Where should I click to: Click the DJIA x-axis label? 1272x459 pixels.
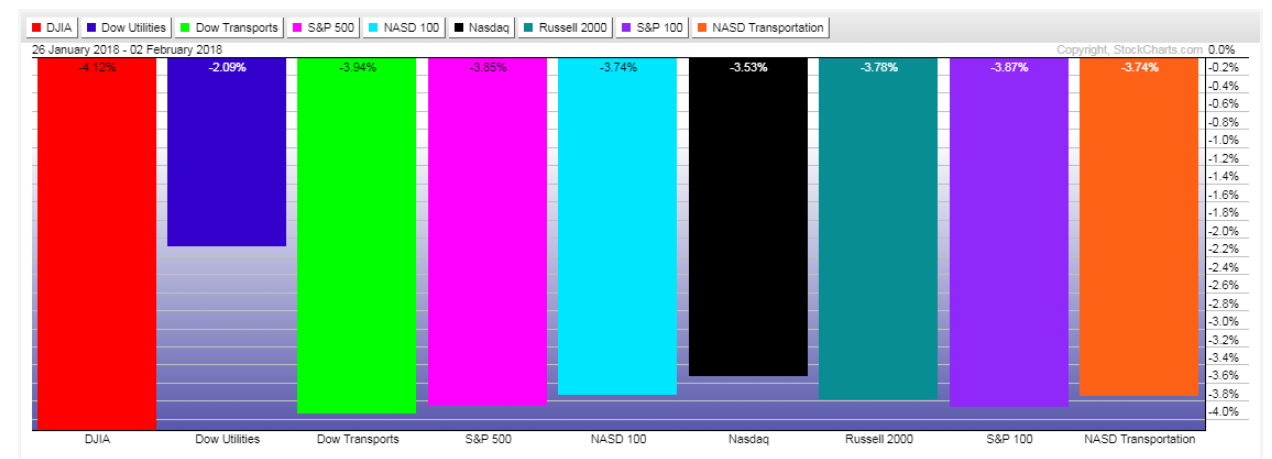pos(96,439)
